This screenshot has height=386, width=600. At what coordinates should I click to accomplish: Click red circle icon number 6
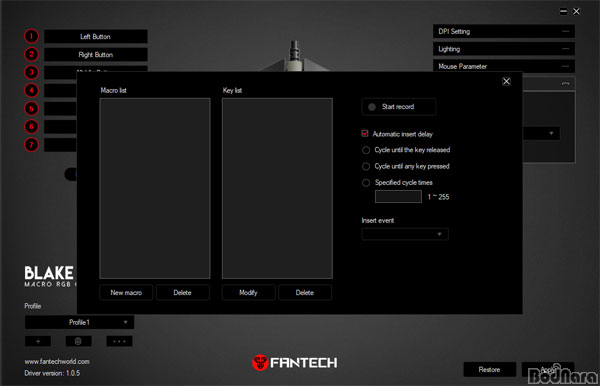tap(31, 127)
